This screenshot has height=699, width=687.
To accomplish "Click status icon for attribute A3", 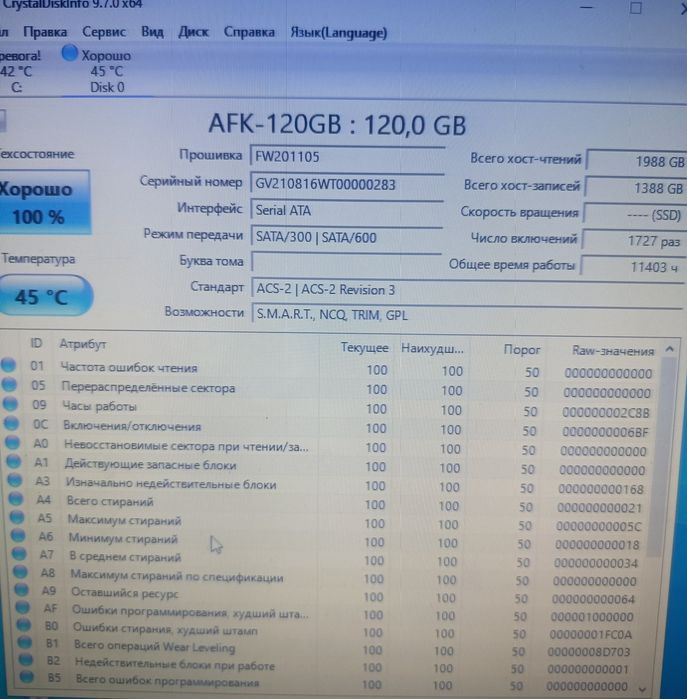I will [x=15, y=480].
